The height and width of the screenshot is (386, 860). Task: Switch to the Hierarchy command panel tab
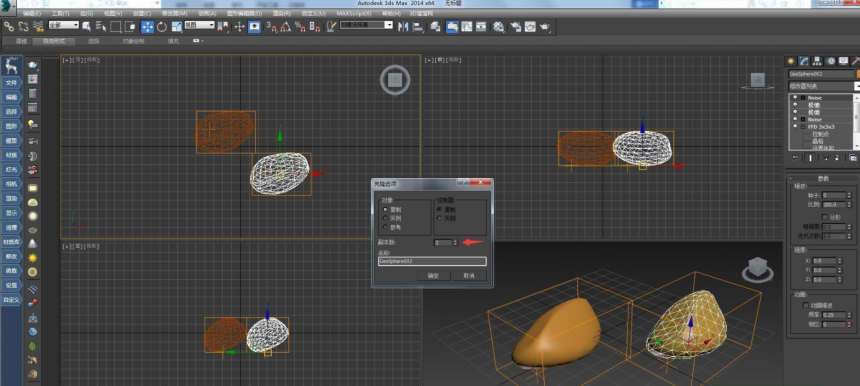tap(817, 61)
